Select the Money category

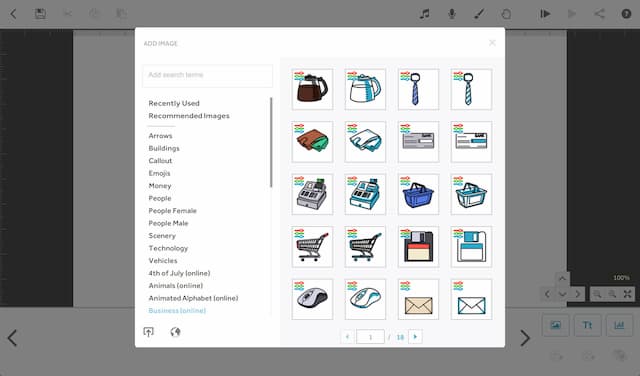pyautogui.click(x=160, y=186)
